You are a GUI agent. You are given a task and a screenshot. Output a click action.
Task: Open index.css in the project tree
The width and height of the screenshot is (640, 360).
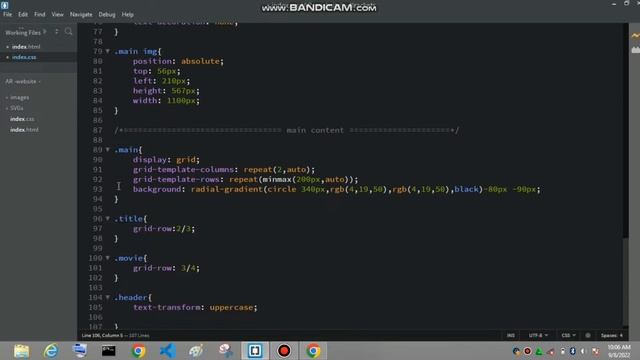22,119
